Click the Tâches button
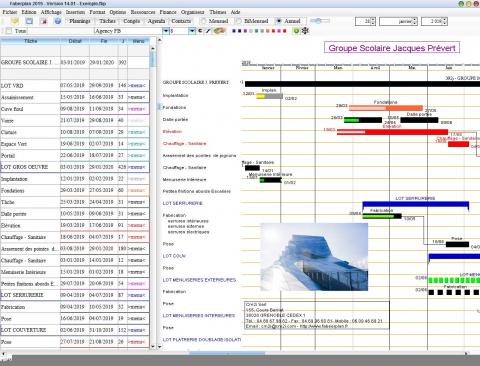Image resolution: width=480 pixels, height=366 pixels. coord(107,21)
